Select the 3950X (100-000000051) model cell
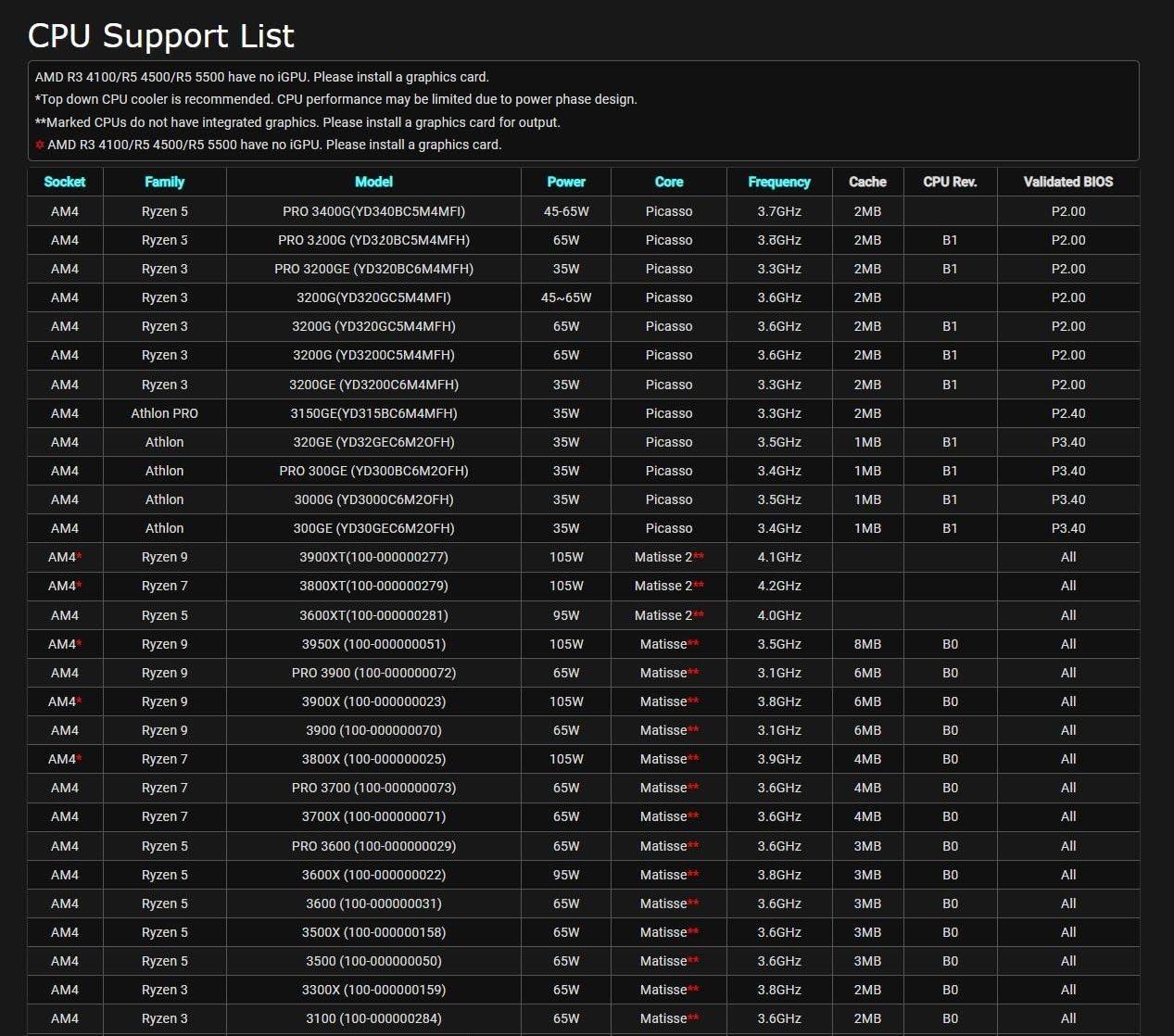 (x=373, y=644)
